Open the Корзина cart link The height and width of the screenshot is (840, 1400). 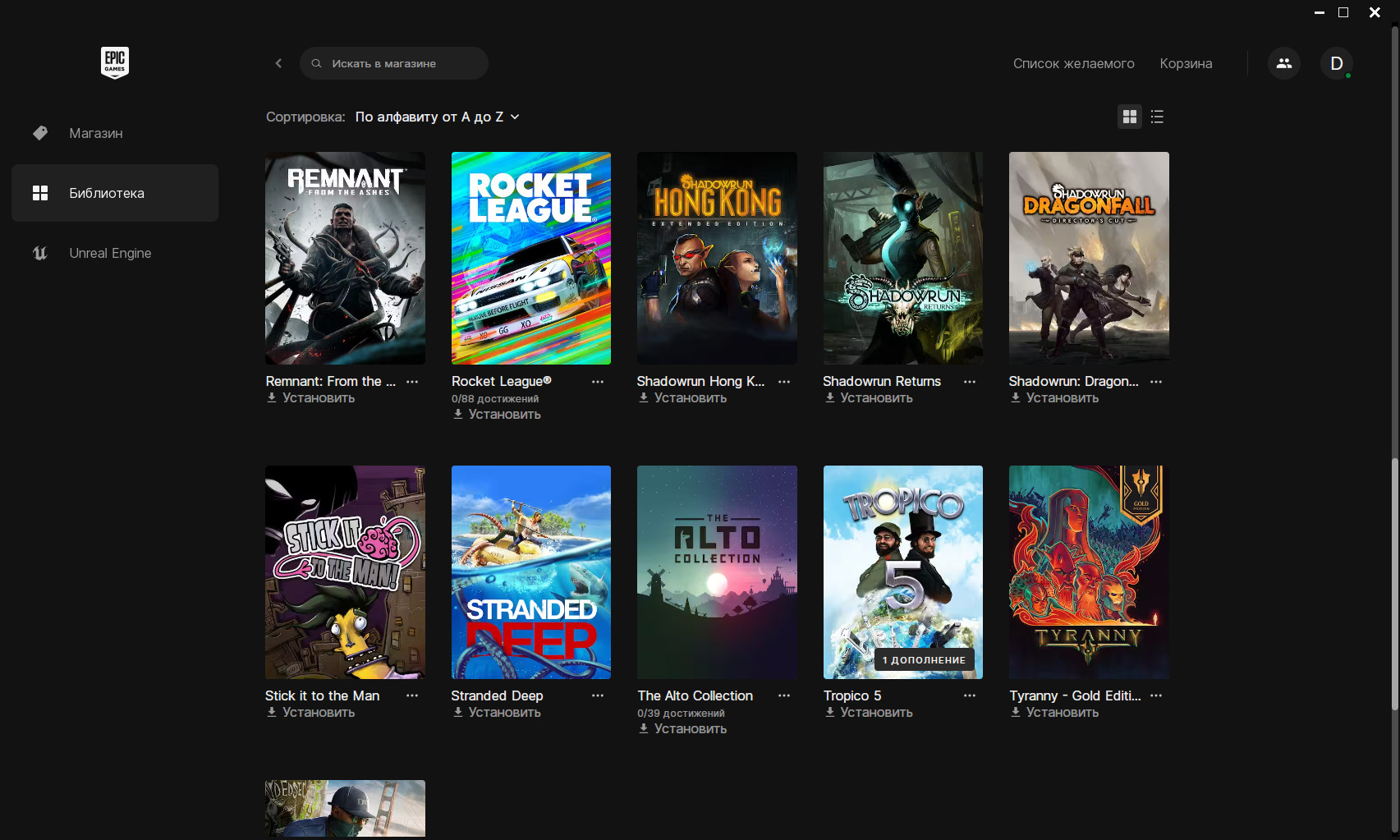[1186, 63]
